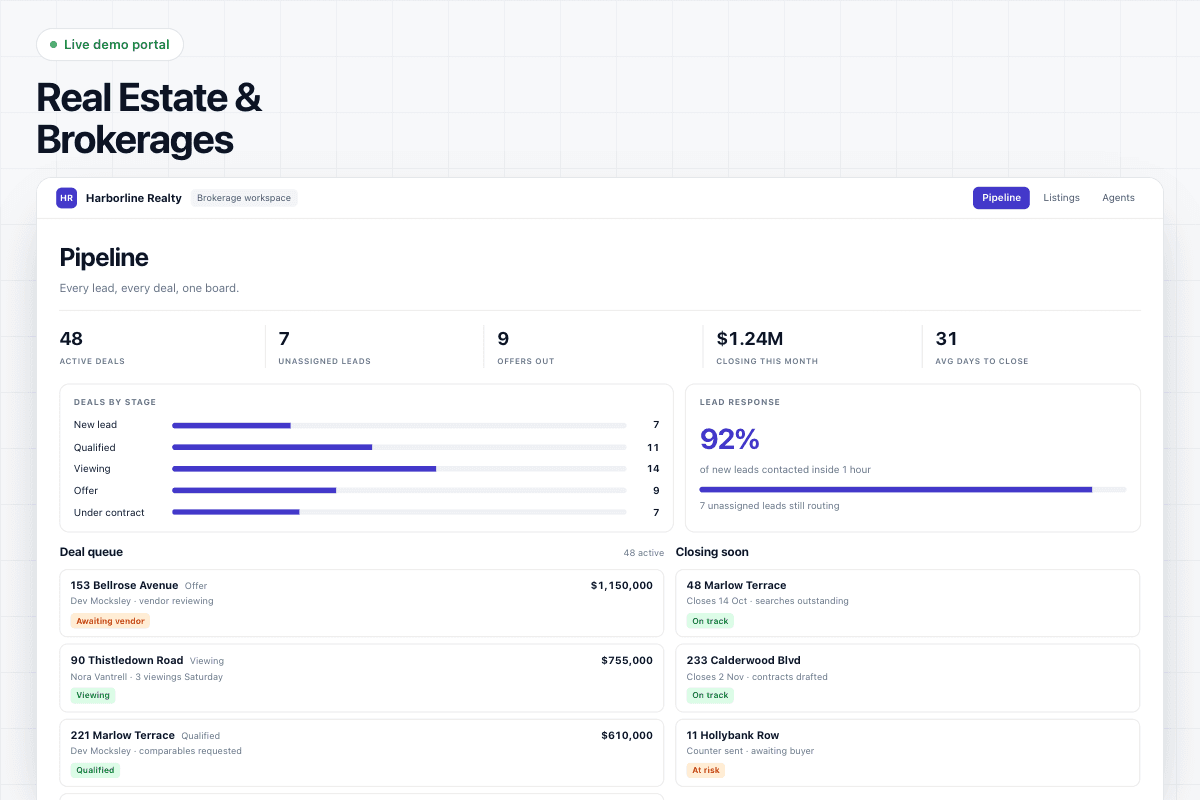This screenshot has height=800, width=1200.
Task: Open the 90 Thistledown Road deal card
Action: point(362,678)
